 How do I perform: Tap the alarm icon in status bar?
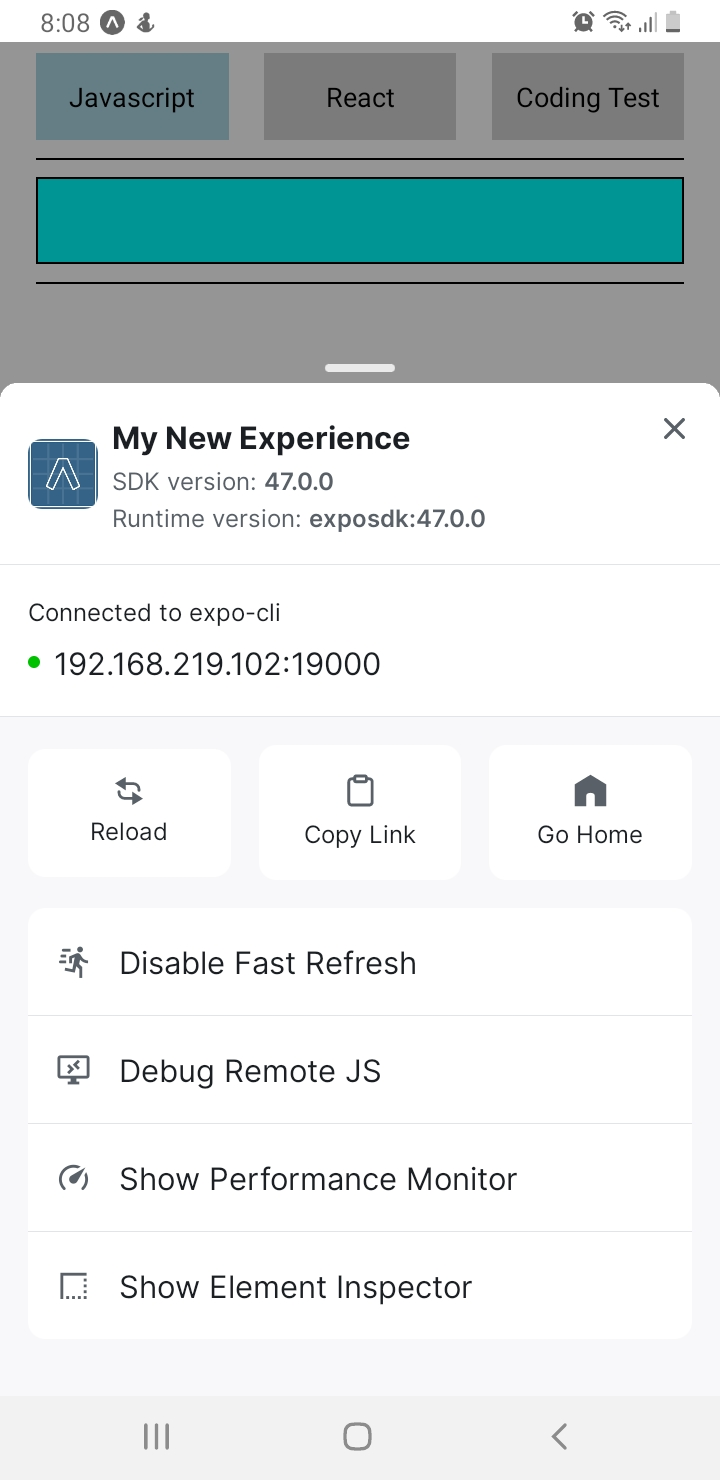point(583,22)
